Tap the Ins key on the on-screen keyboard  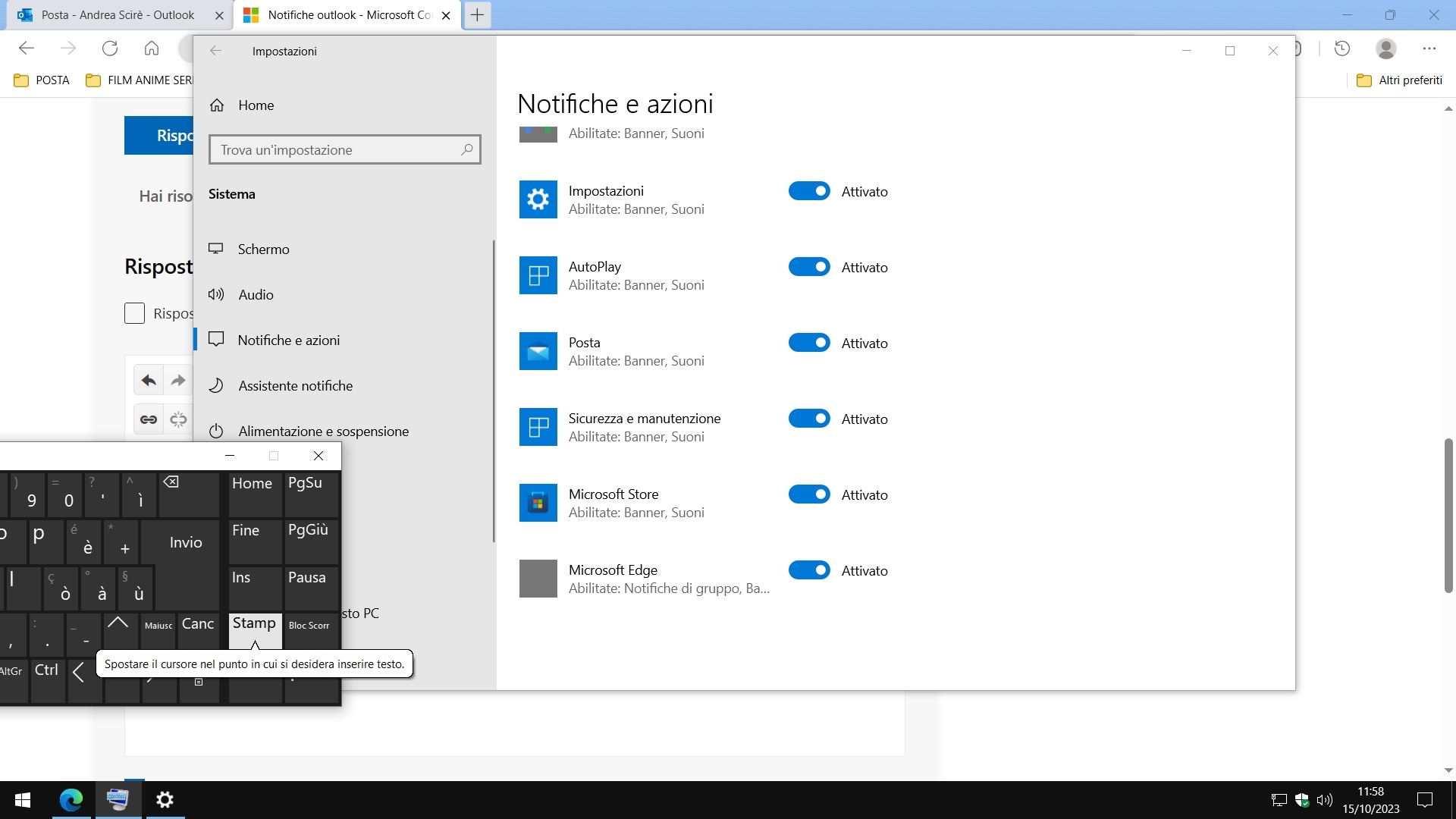point(255,588)
